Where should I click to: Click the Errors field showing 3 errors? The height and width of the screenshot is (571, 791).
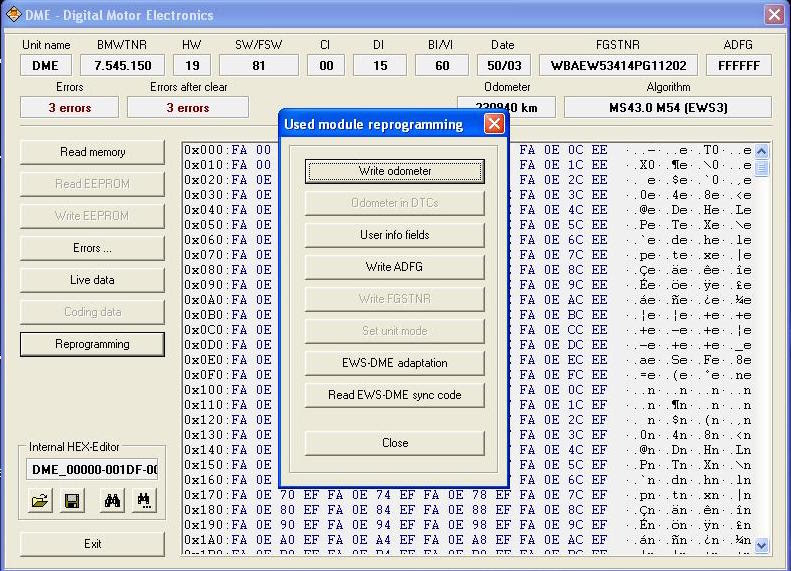[x=70, y=107]
